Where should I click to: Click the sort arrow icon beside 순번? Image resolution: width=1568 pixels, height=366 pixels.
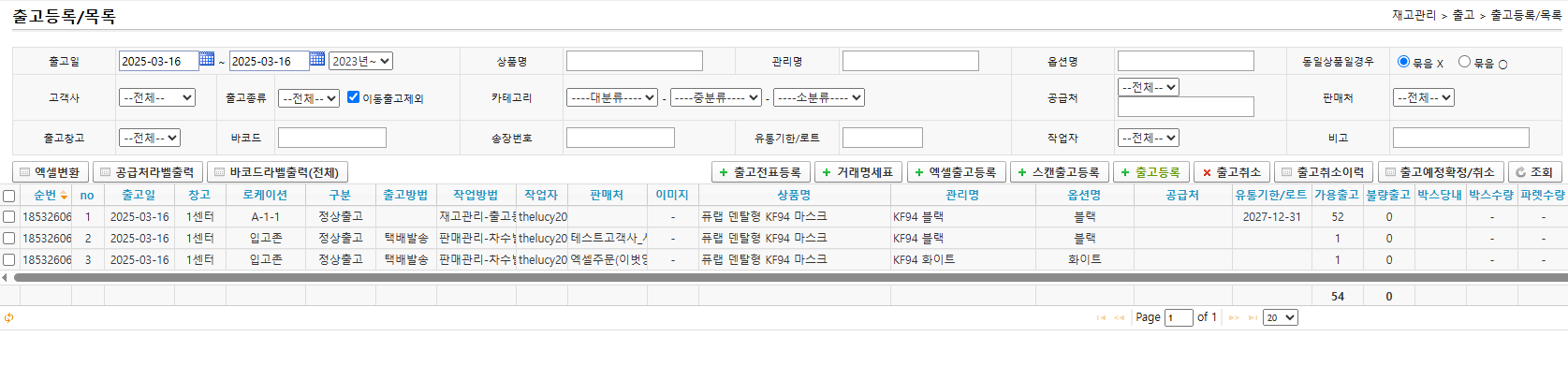click(64, 197)
